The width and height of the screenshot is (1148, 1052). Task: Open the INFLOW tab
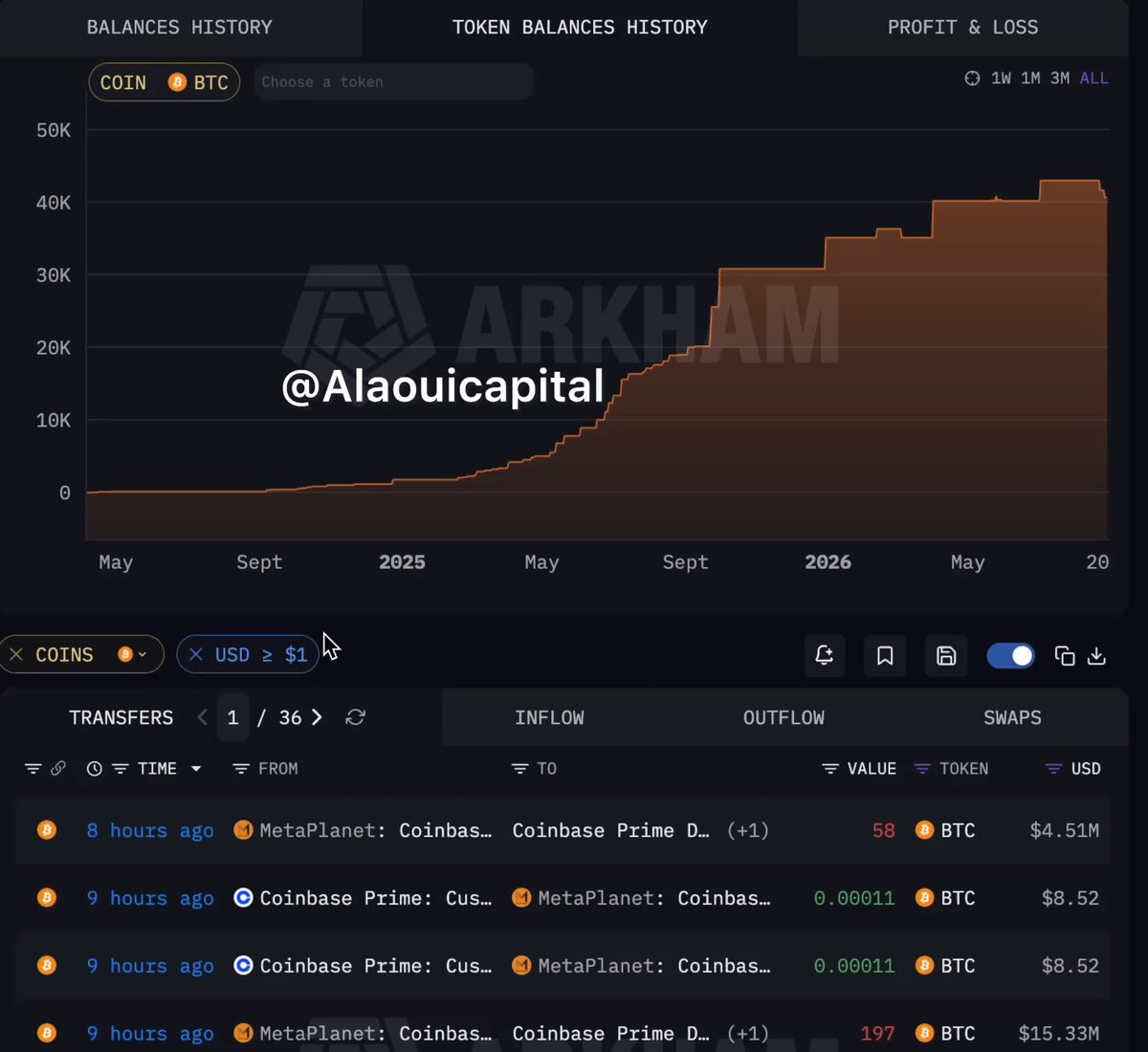[549, 717]
